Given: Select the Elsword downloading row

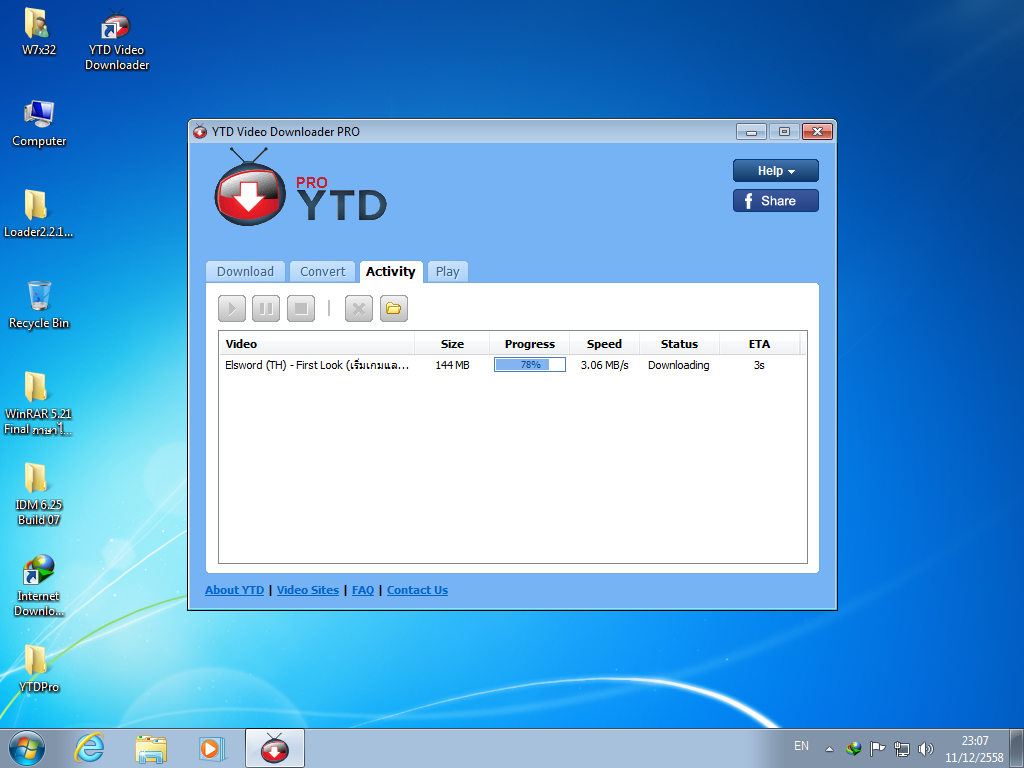Looking at the screenshot, I should [x=317, y=364].
